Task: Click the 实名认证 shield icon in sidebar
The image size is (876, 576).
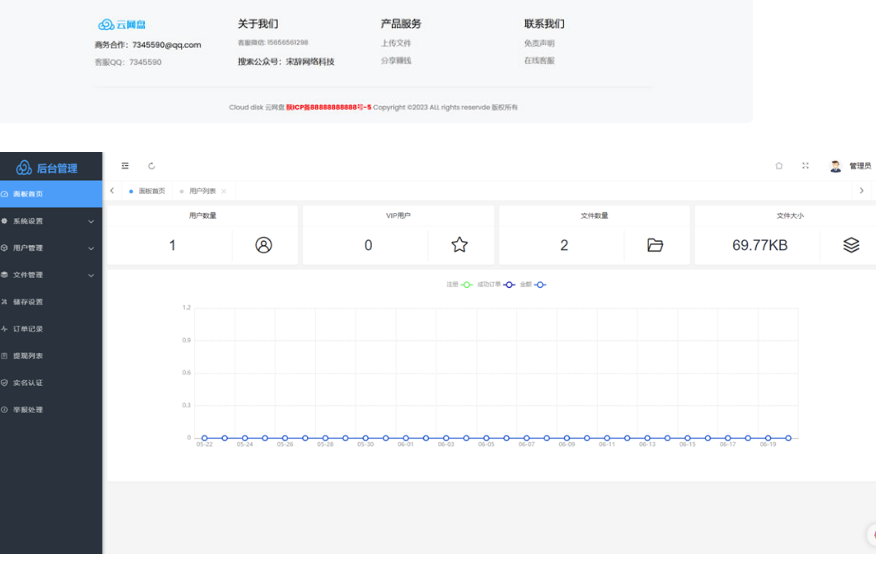Action: pos(4,383)
